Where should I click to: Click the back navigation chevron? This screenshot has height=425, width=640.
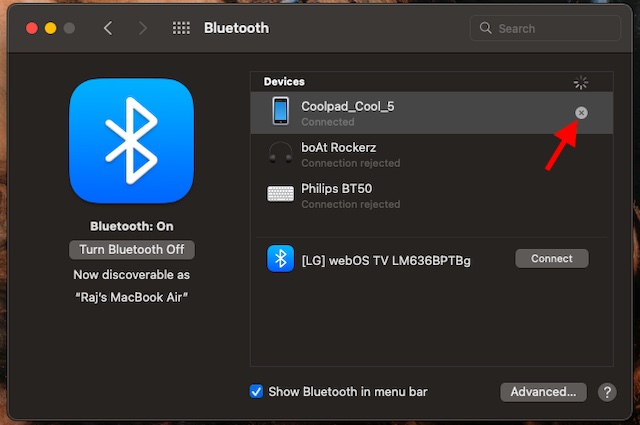click(108, 28)
